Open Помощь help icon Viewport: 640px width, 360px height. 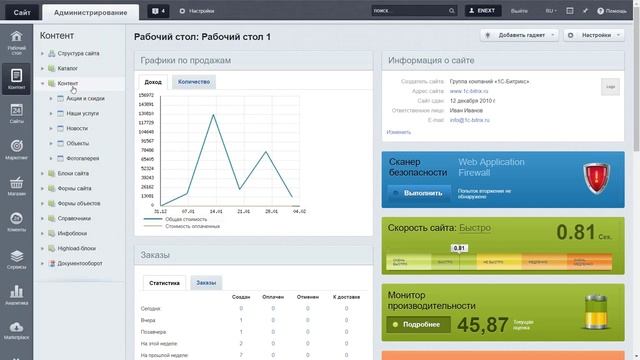point(600,11)
